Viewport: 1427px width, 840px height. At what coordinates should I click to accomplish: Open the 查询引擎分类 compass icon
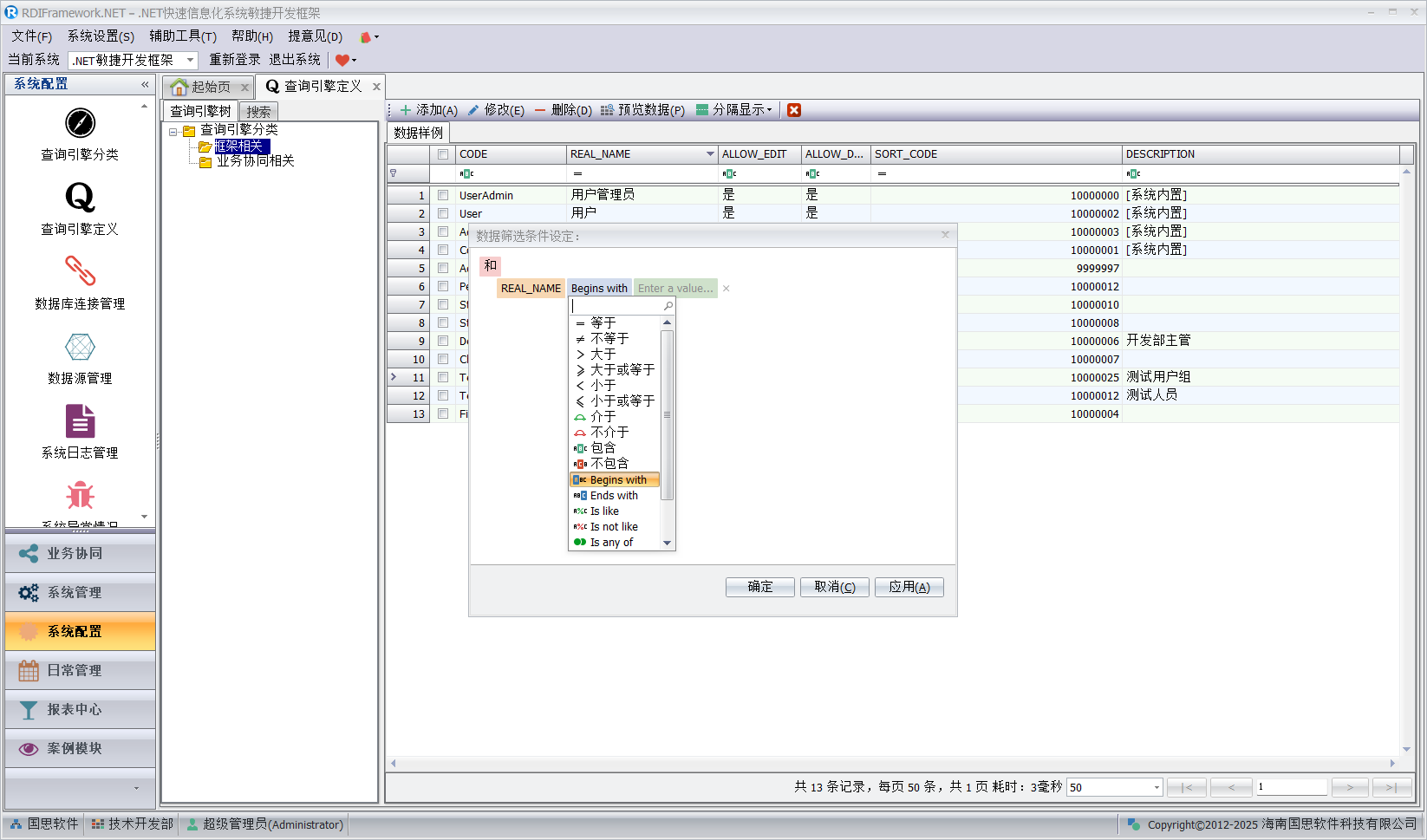click(x=80, y=123)
